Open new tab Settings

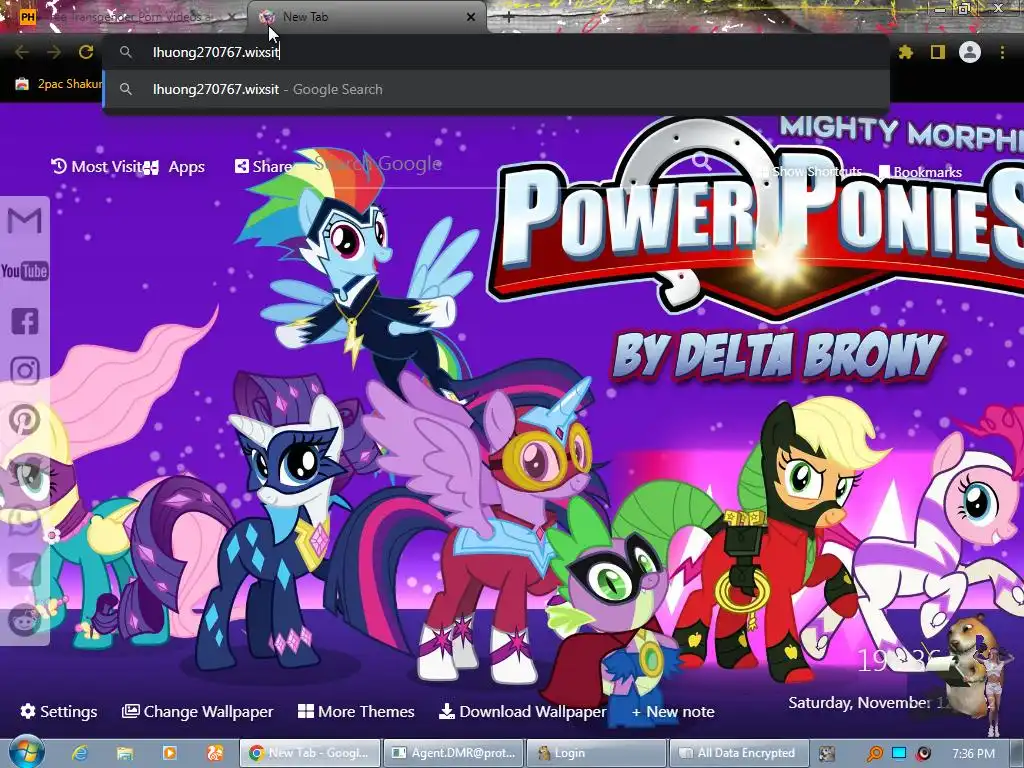pos(59,711)
